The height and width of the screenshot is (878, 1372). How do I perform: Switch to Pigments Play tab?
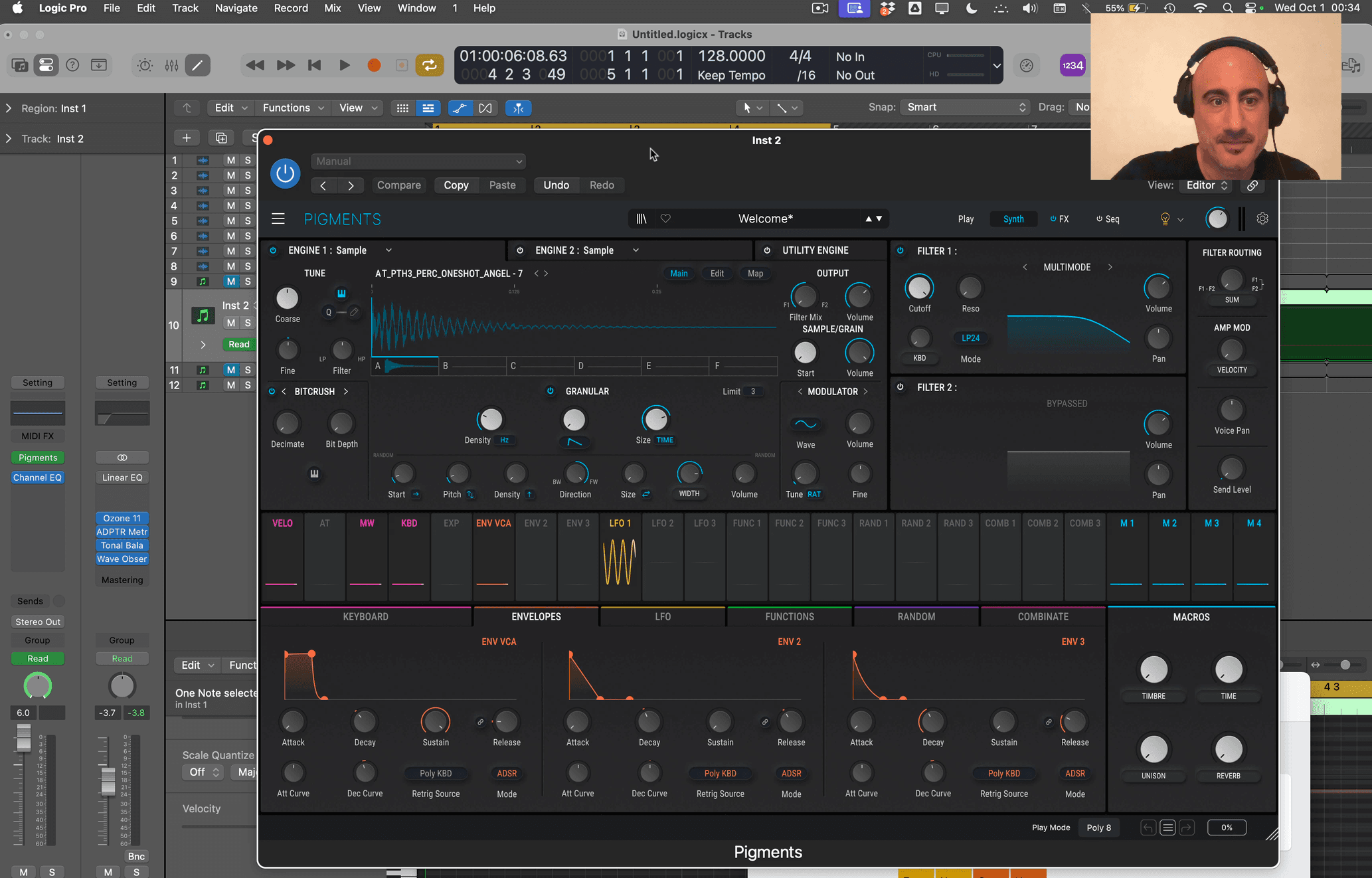click(966, 219)
